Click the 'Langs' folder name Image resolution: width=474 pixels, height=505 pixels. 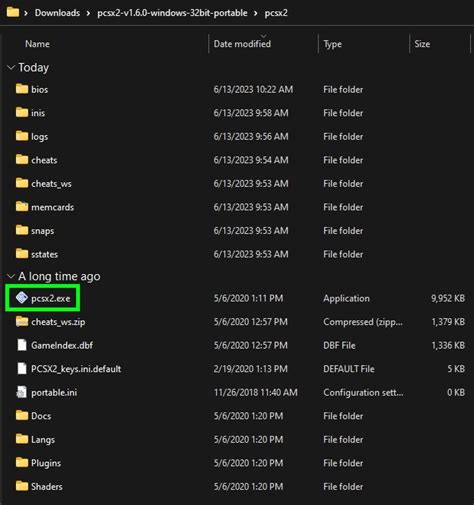click(43, 440)
